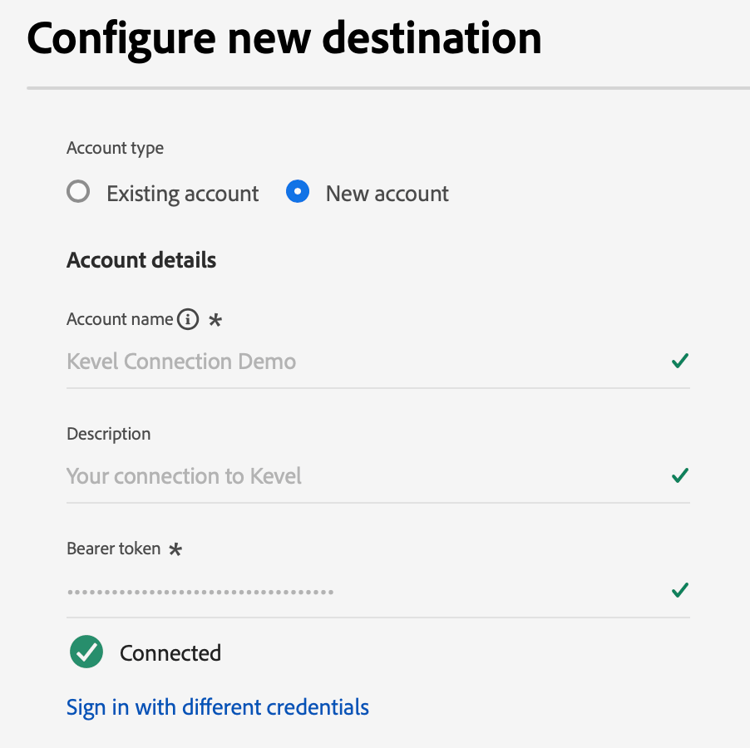
Task: Click the required asterisk next to Account name
Action: point(215,321)
